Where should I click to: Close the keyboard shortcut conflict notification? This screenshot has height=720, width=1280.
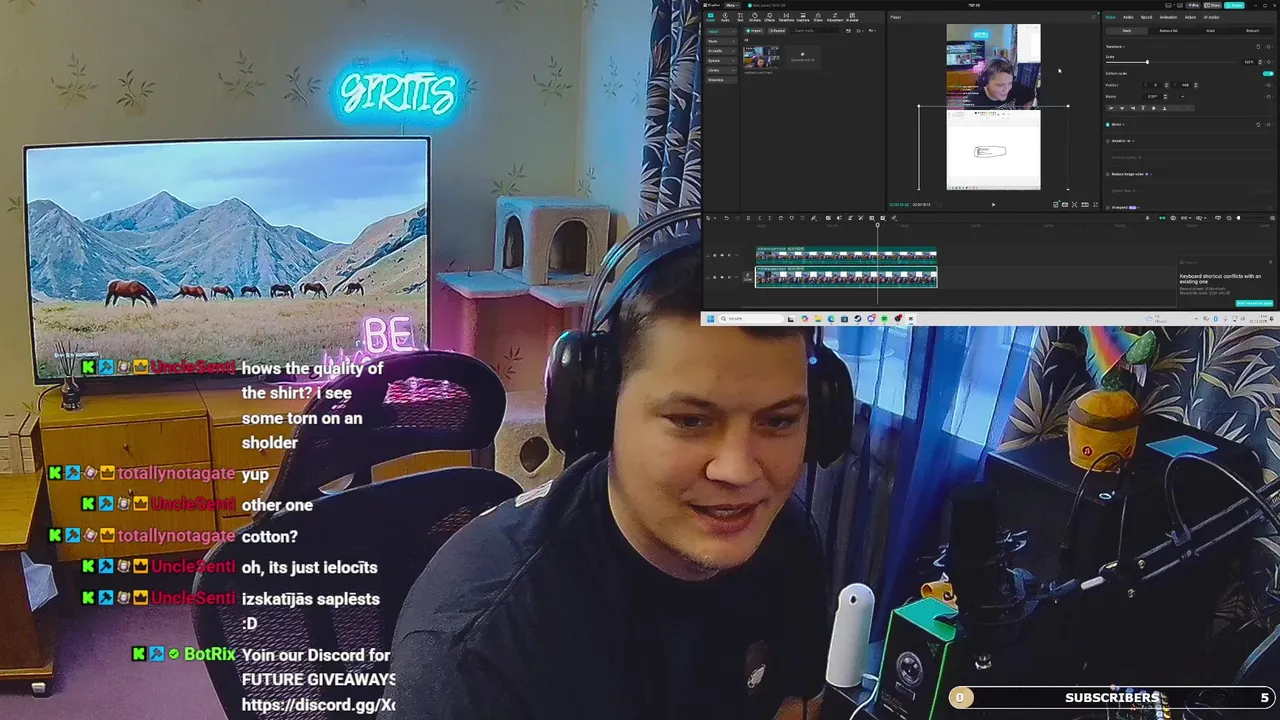1270,262
